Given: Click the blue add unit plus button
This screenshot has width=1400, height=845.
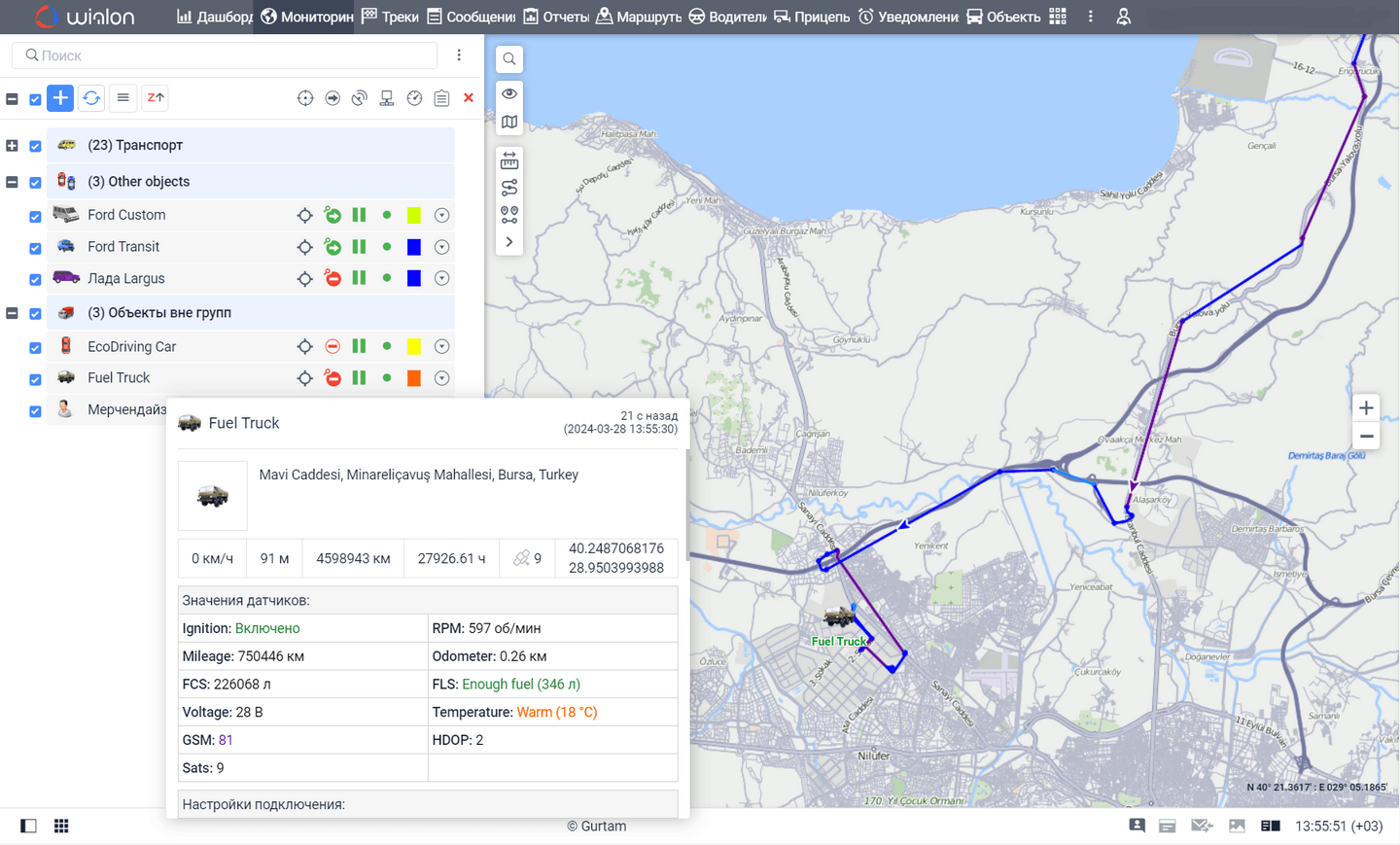Looking at the screenshot, I should coord(60,98).
